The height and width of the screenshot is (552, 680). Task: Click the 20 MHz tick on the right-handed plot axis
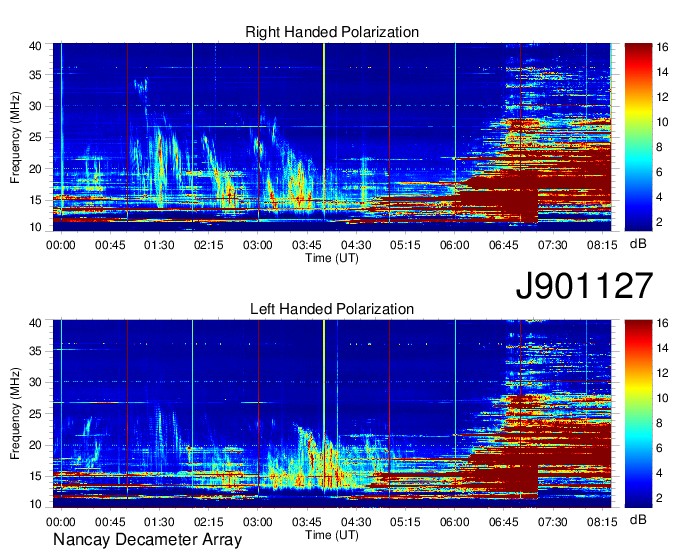tap(35, 169)
